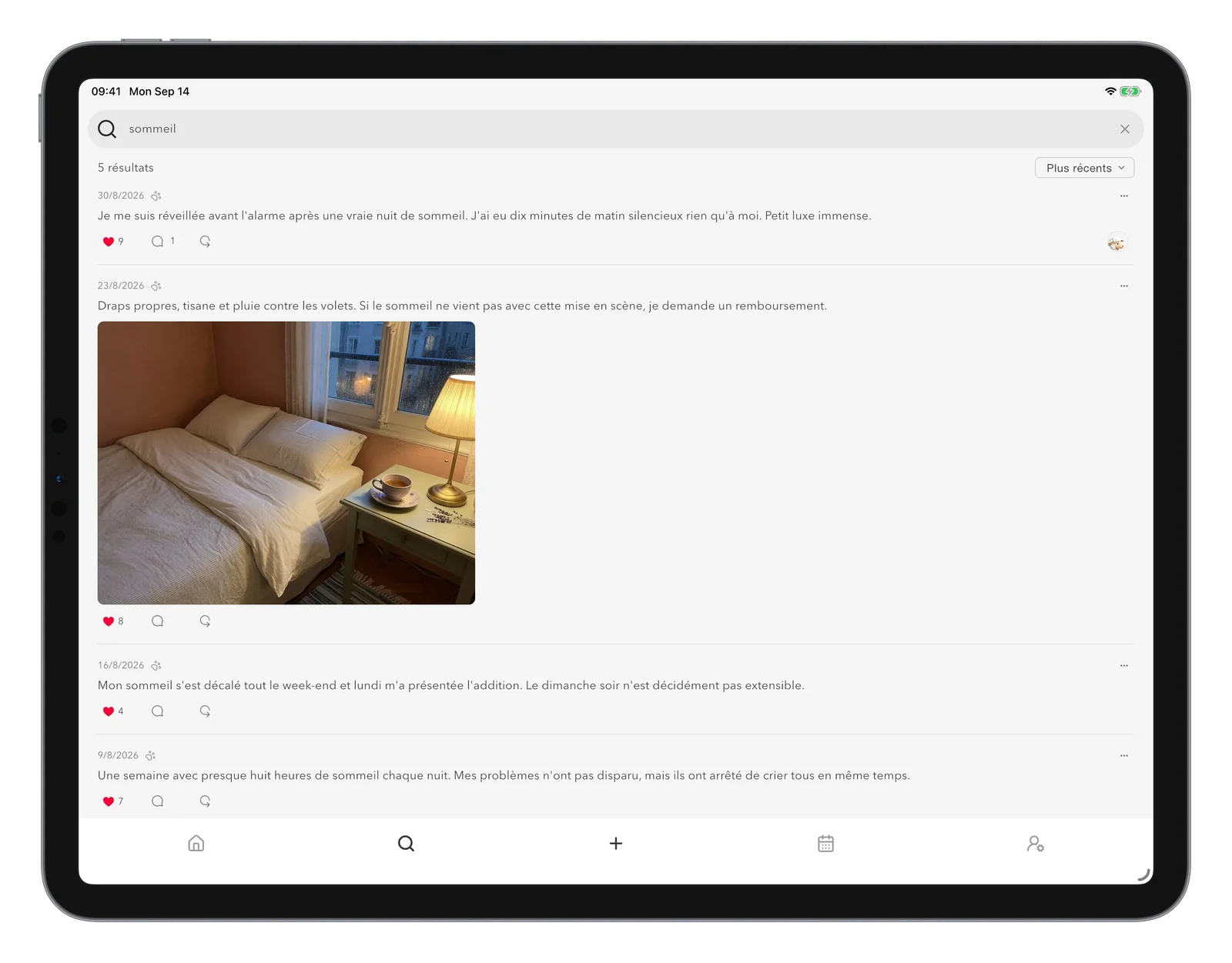This screenshot has height=963, width=1232.
Task: Open the profile settings tab
Action: point(1036,844)
